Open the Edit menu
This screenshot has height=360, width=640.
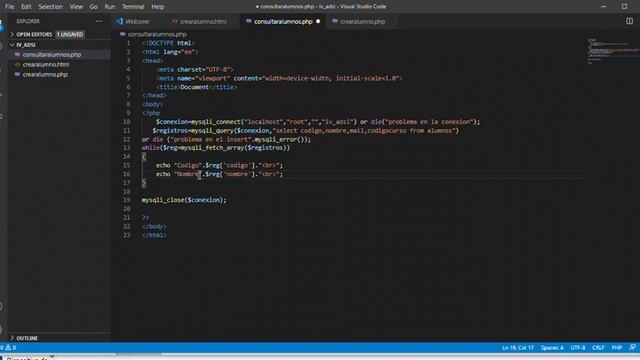26,7
